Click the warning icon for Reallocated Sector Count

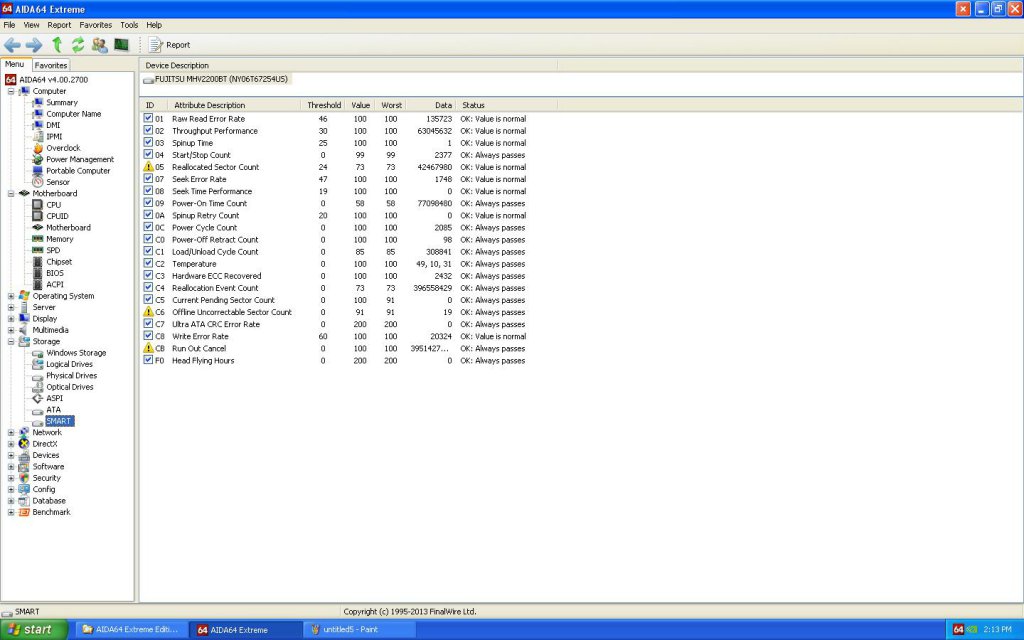[148, 167]
